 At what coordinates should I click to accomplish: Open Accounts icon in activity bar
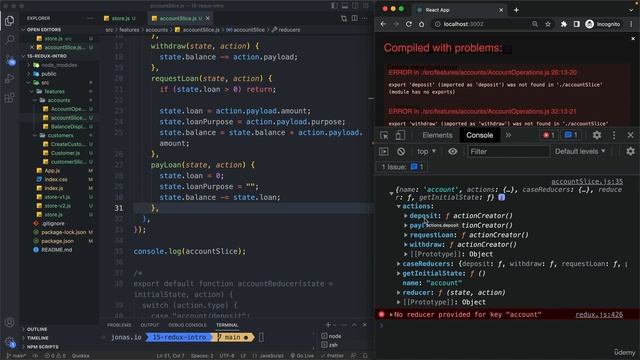click(x=9, y=322)
